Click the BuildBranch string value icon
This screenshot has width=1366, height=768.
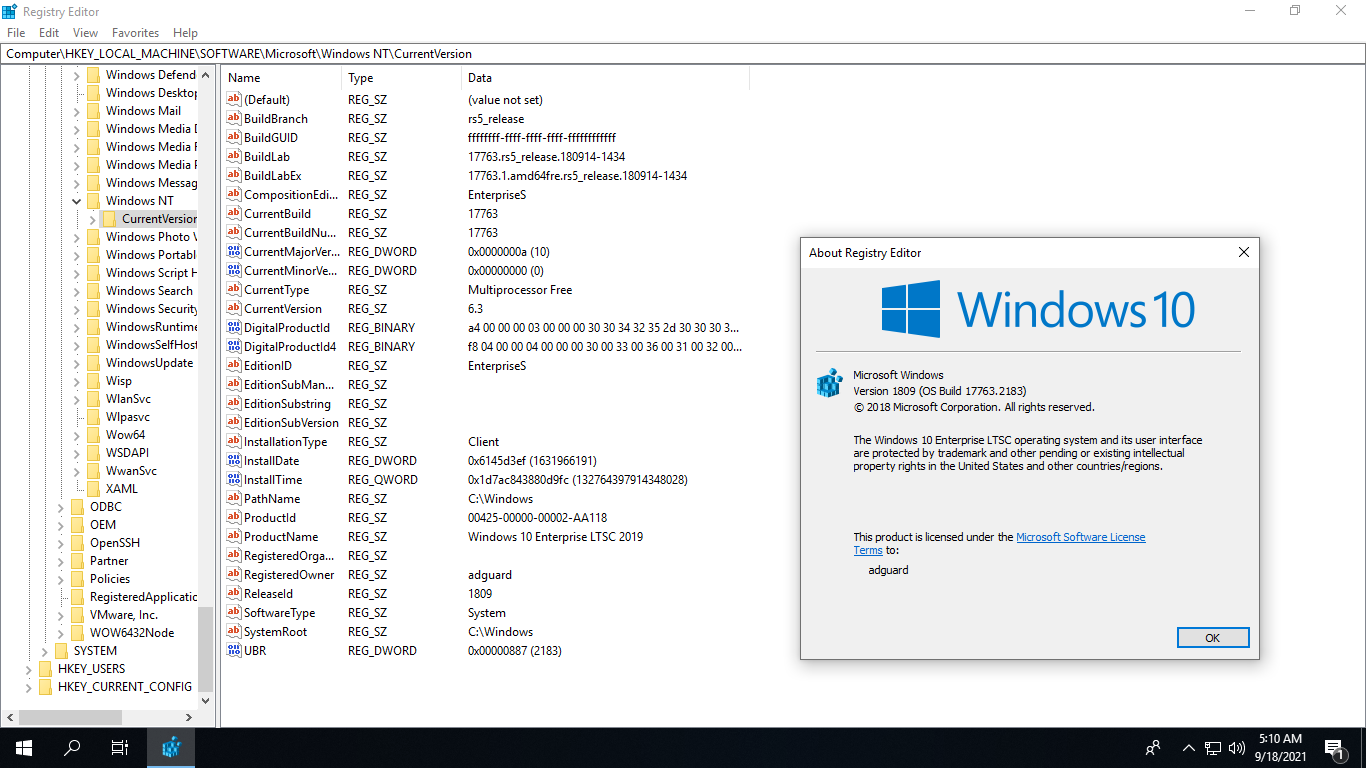pos(234,119)
